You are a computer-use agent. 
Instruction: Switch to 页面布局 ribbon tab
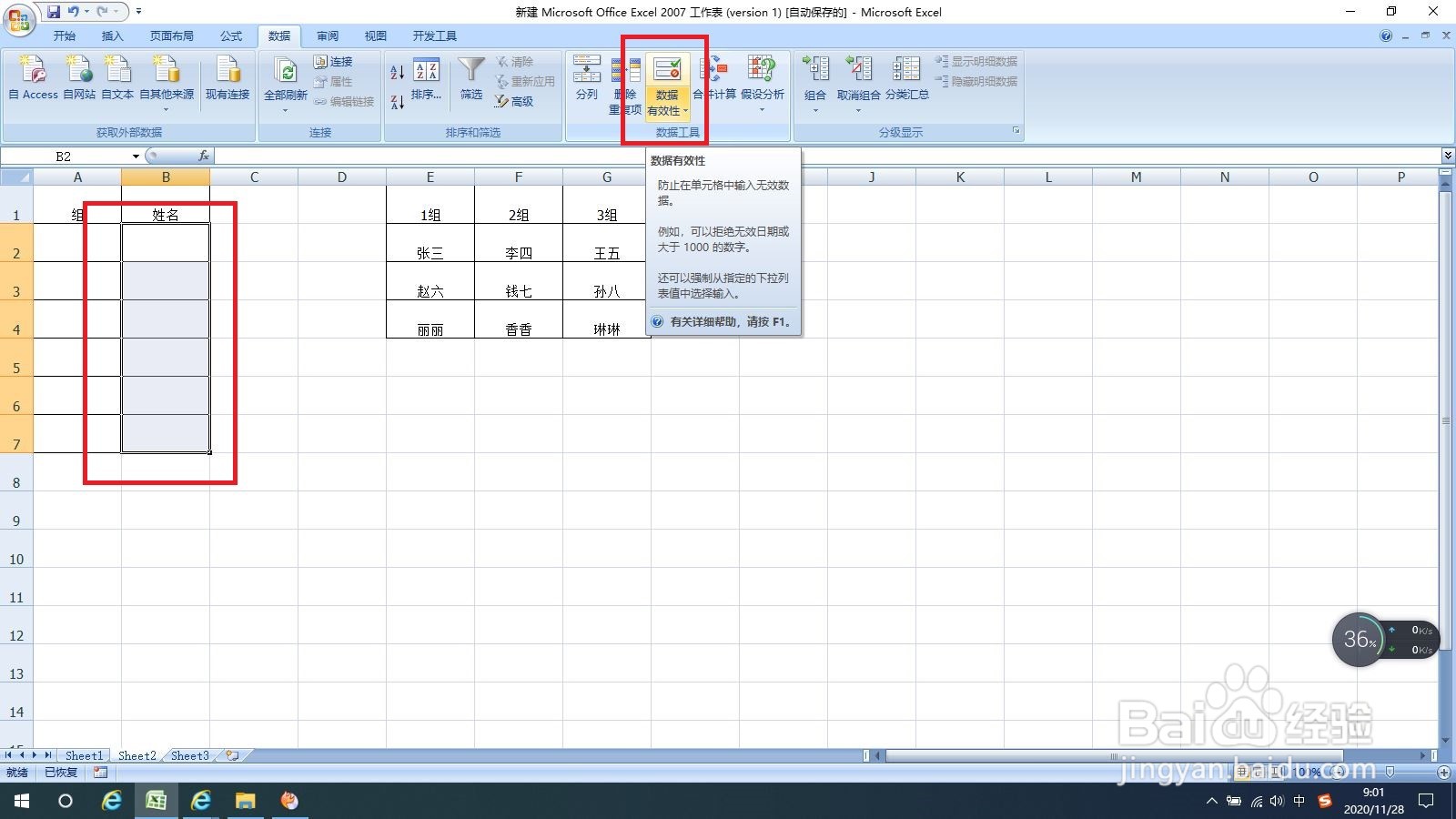[x=172, y=36]
